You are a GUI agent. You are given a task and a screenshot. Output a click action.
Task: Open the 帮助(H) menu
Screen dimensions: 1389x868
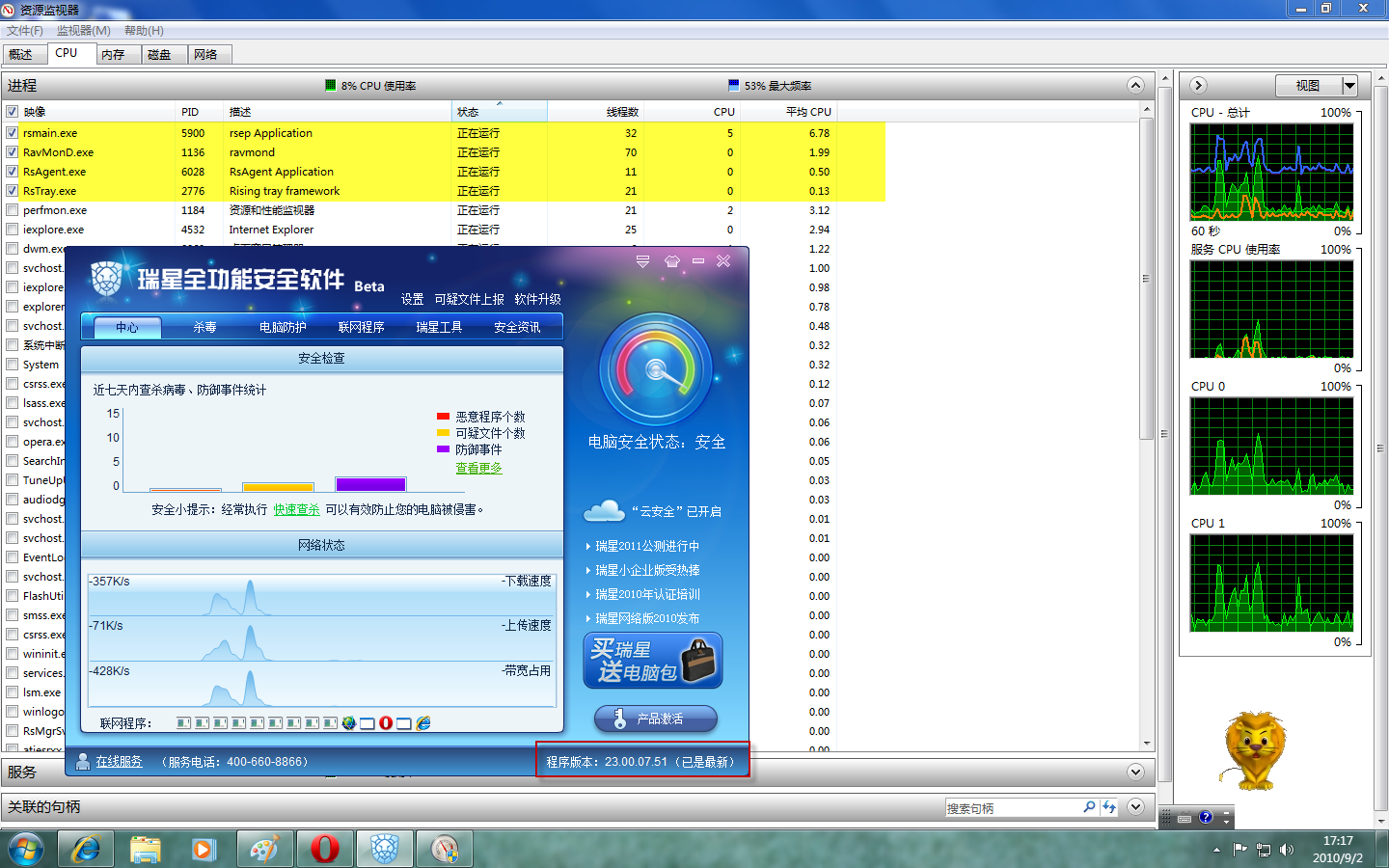pyautogui.click(x=144, y=31)
